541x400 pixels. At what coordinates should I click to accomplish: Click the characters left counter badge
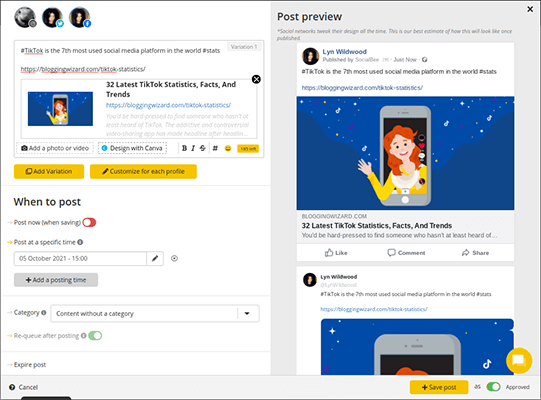point(248,149)
